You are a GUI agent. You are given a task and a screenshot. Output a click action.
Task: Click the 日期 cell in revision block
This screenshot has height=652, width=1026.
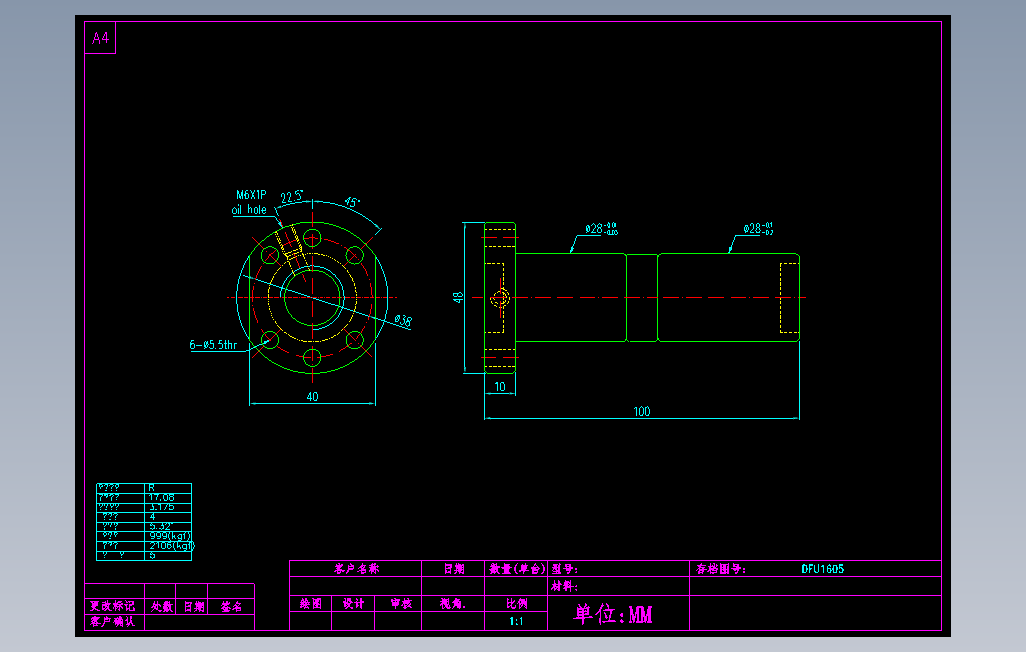192,606
